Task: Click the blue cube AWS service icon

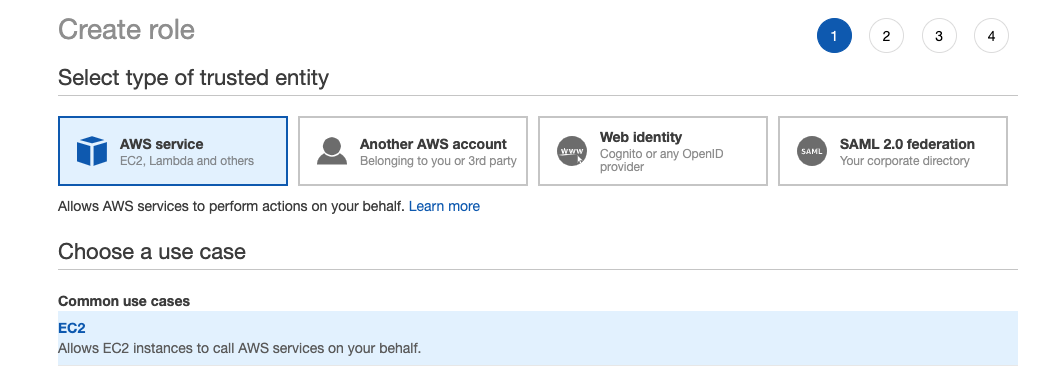Action: coord(92,151)
